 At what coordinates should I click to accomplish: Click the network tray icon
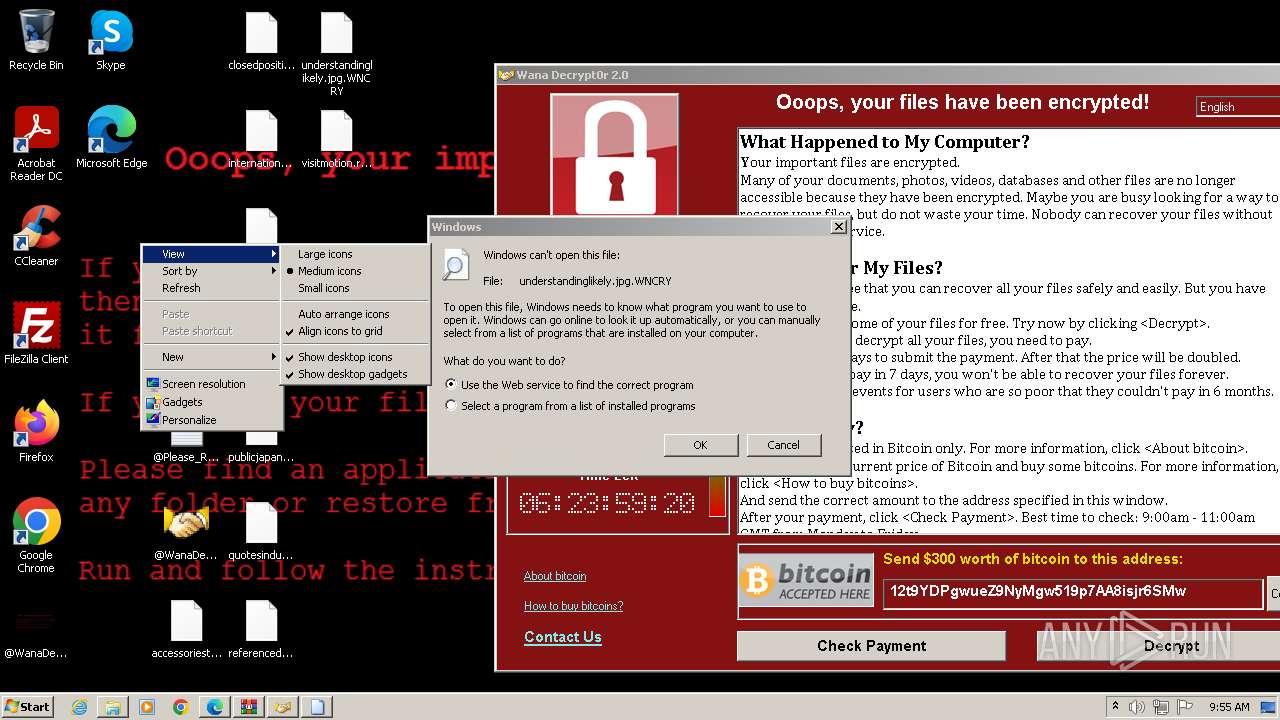tap(1160, 707)
